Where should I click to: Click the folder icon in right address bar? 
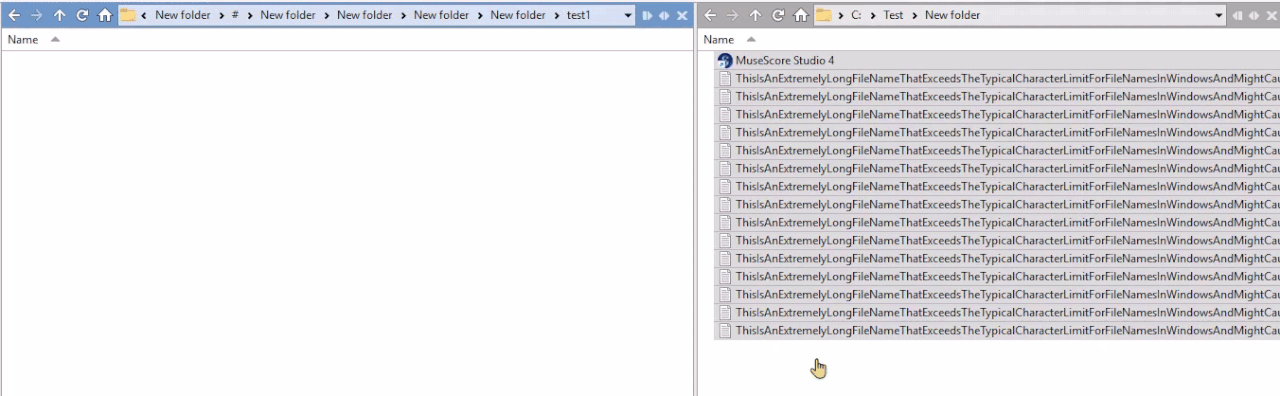pyautogui.click(x=824, y=15)
